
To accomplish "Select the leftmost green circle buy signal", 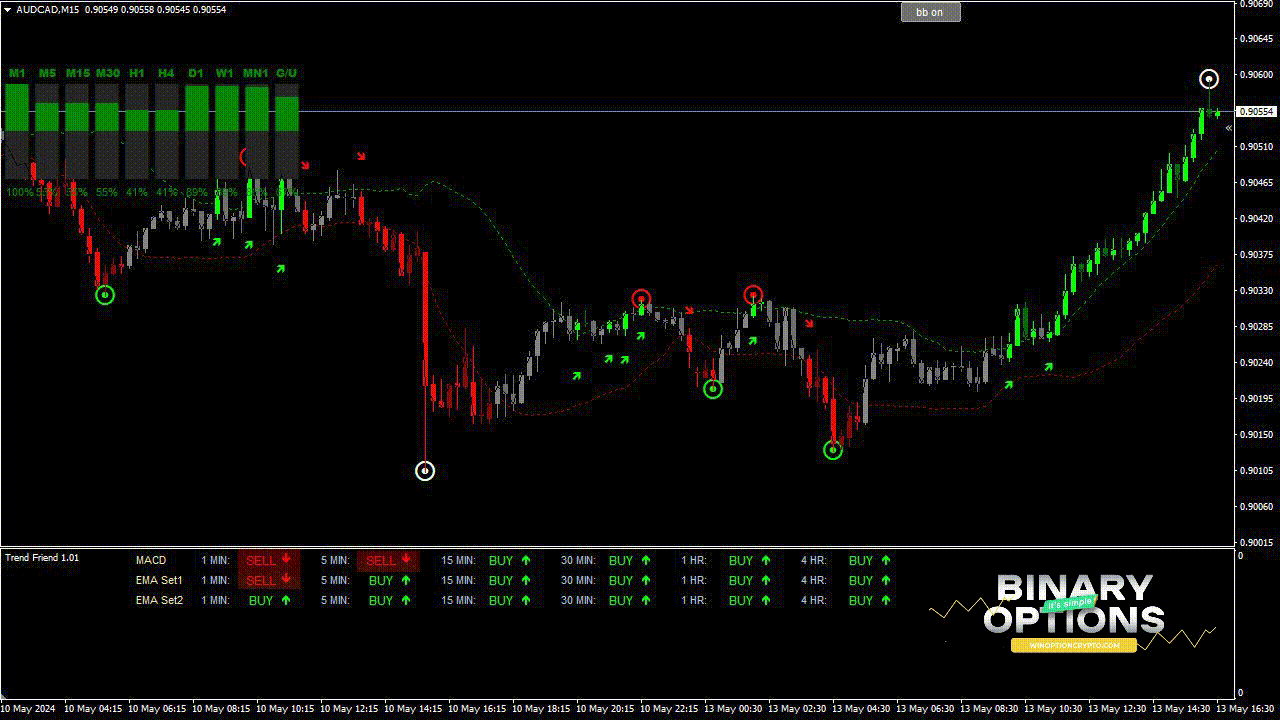I will click(x=105, y=295).
